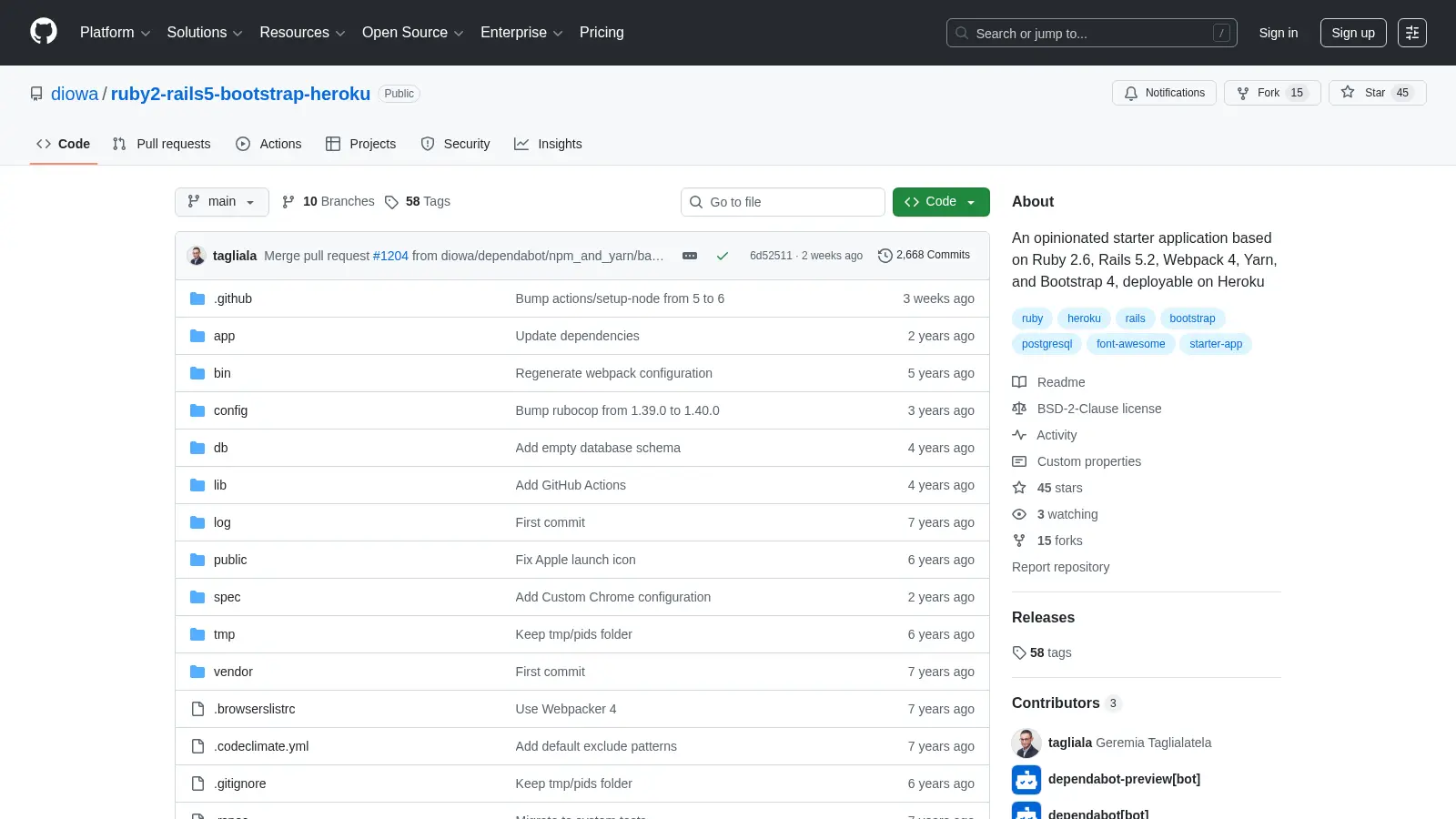Open the .codeclimate.yml file

[261, 746]
